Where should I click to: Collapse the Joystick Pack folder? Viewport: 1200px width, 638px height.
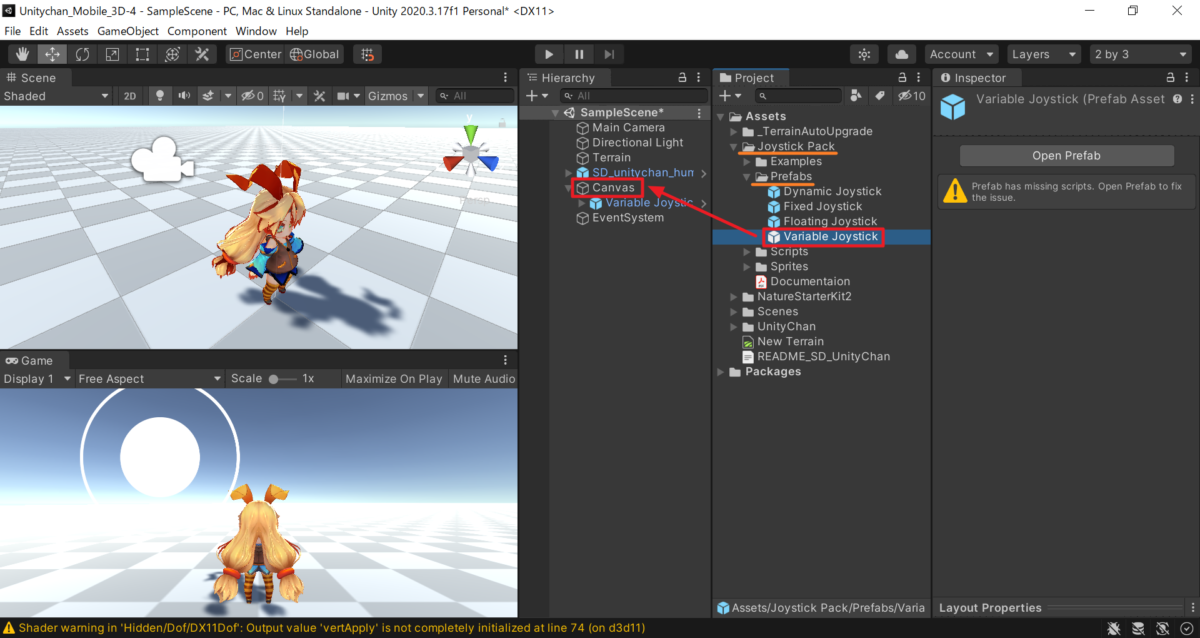734,147
